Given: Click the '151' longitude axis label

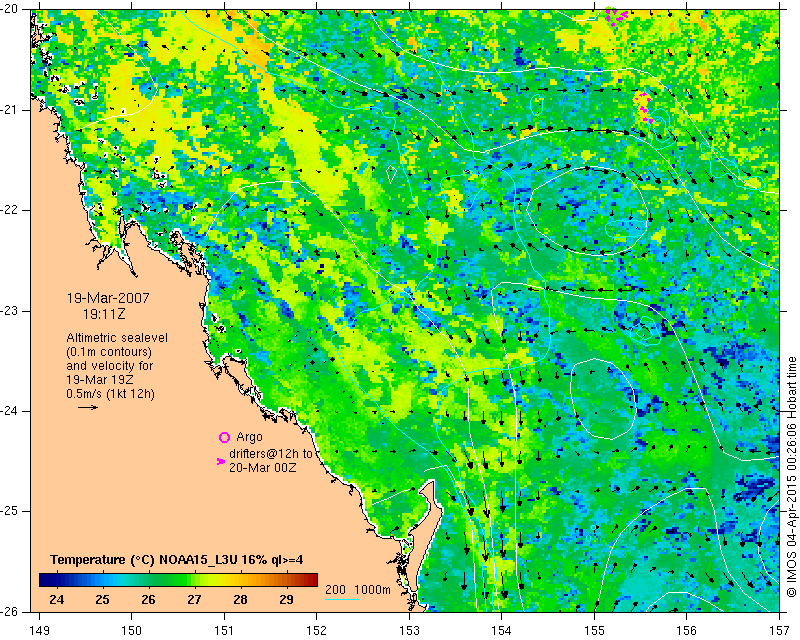Looking at the screenshot, I should [224, 630].
